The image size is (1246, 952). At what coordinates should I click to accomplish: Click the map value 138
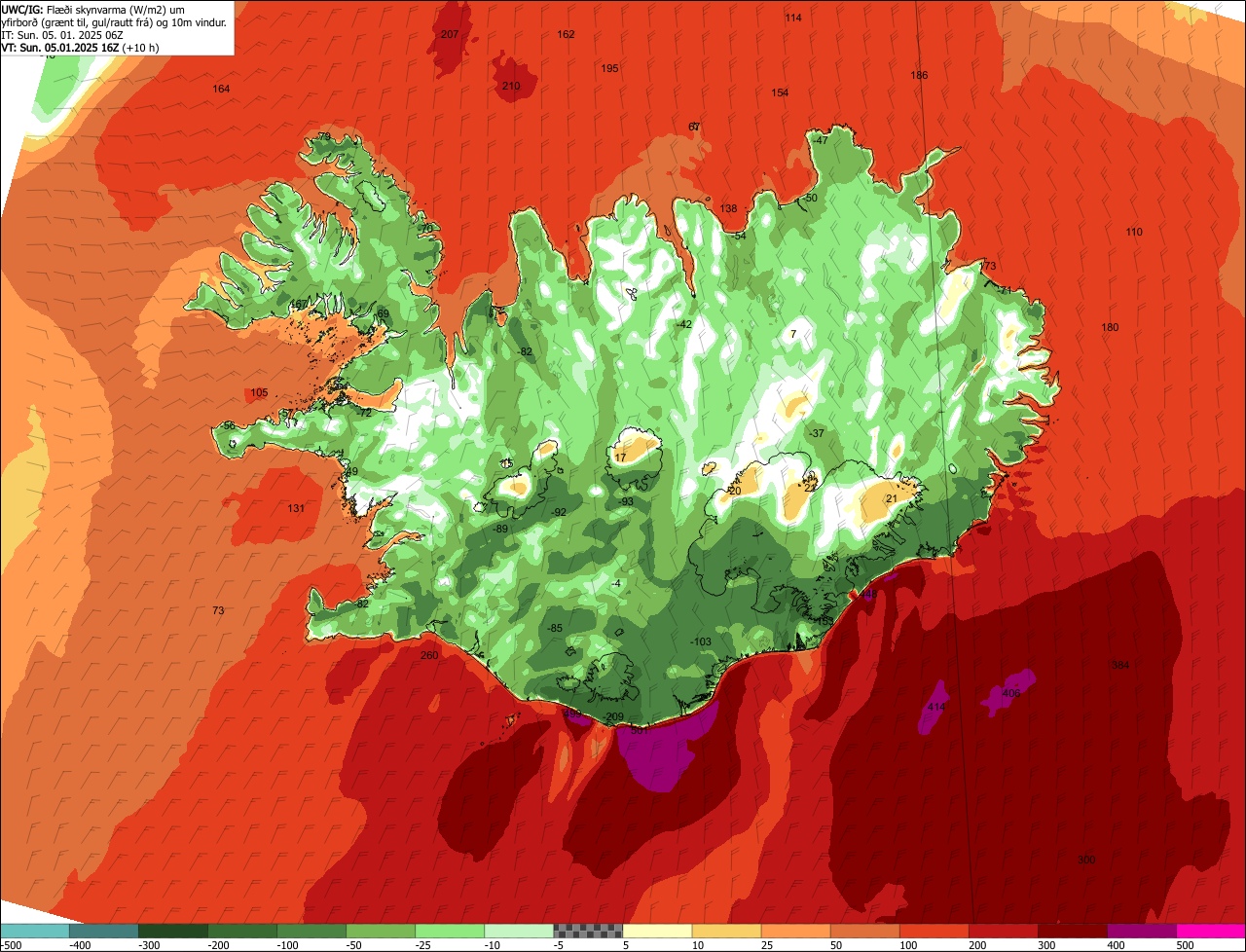pyautogui.click(x=728, y=208)
